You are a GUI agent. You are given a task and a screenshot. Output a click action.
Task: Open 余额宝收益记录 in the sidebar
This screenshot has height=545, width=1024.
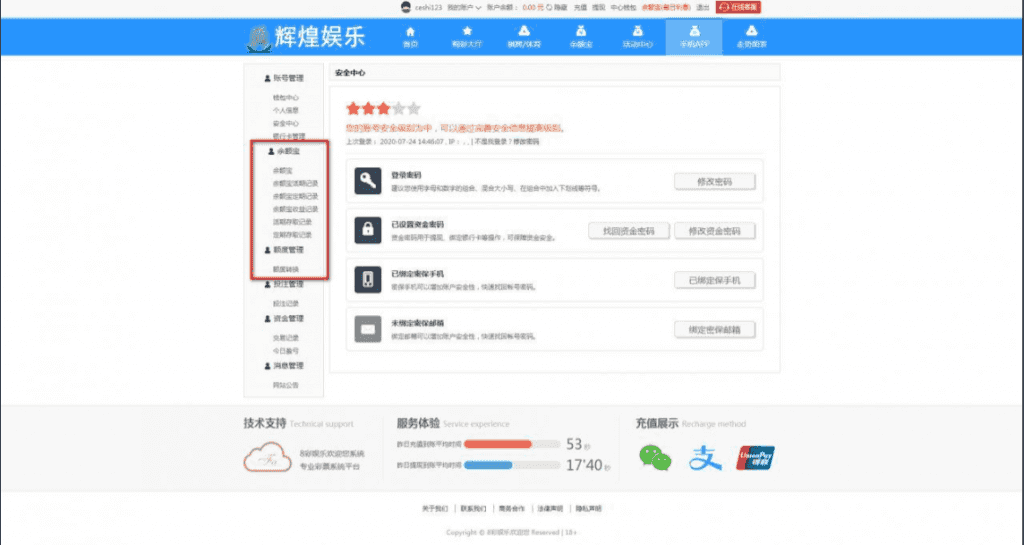pyautogui.click(x=295, y=209)
